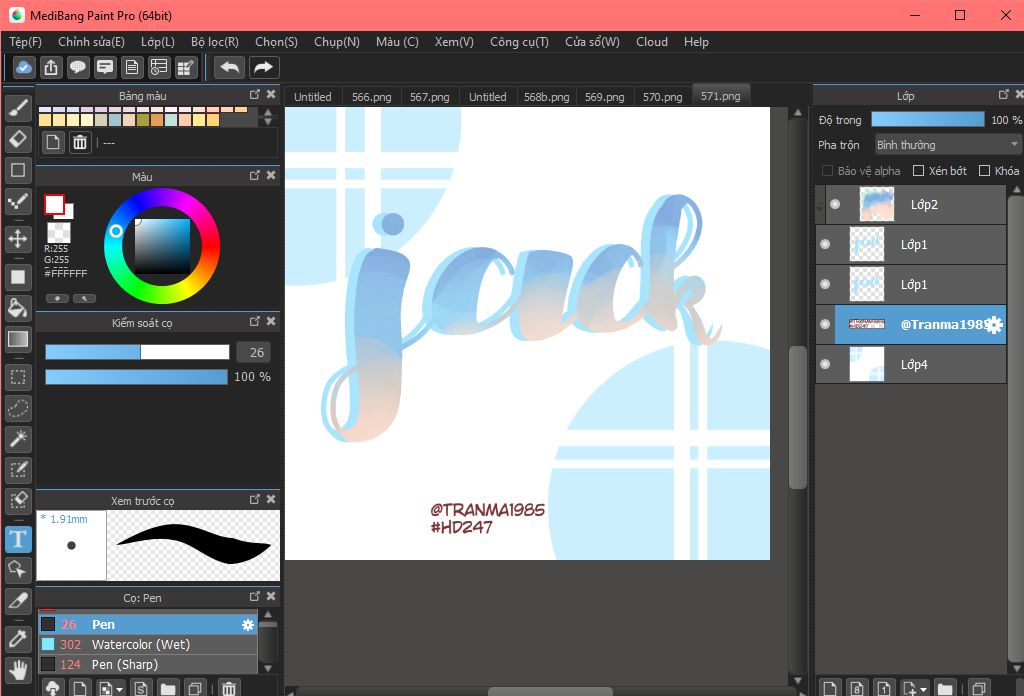Open the Bộ lọc(R) menu
The image size is (1024, 696).
(x=215, y=42)
